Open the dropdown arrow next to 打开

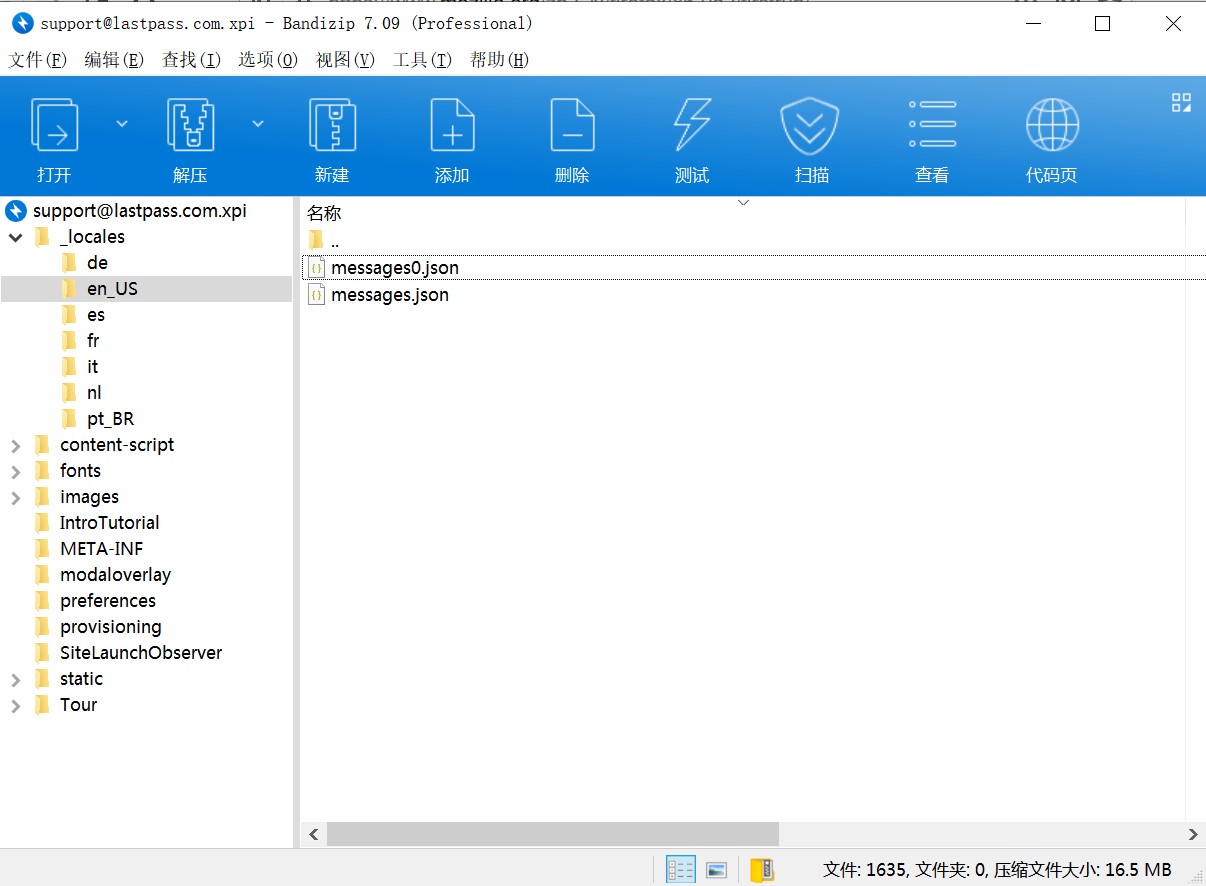122,123
